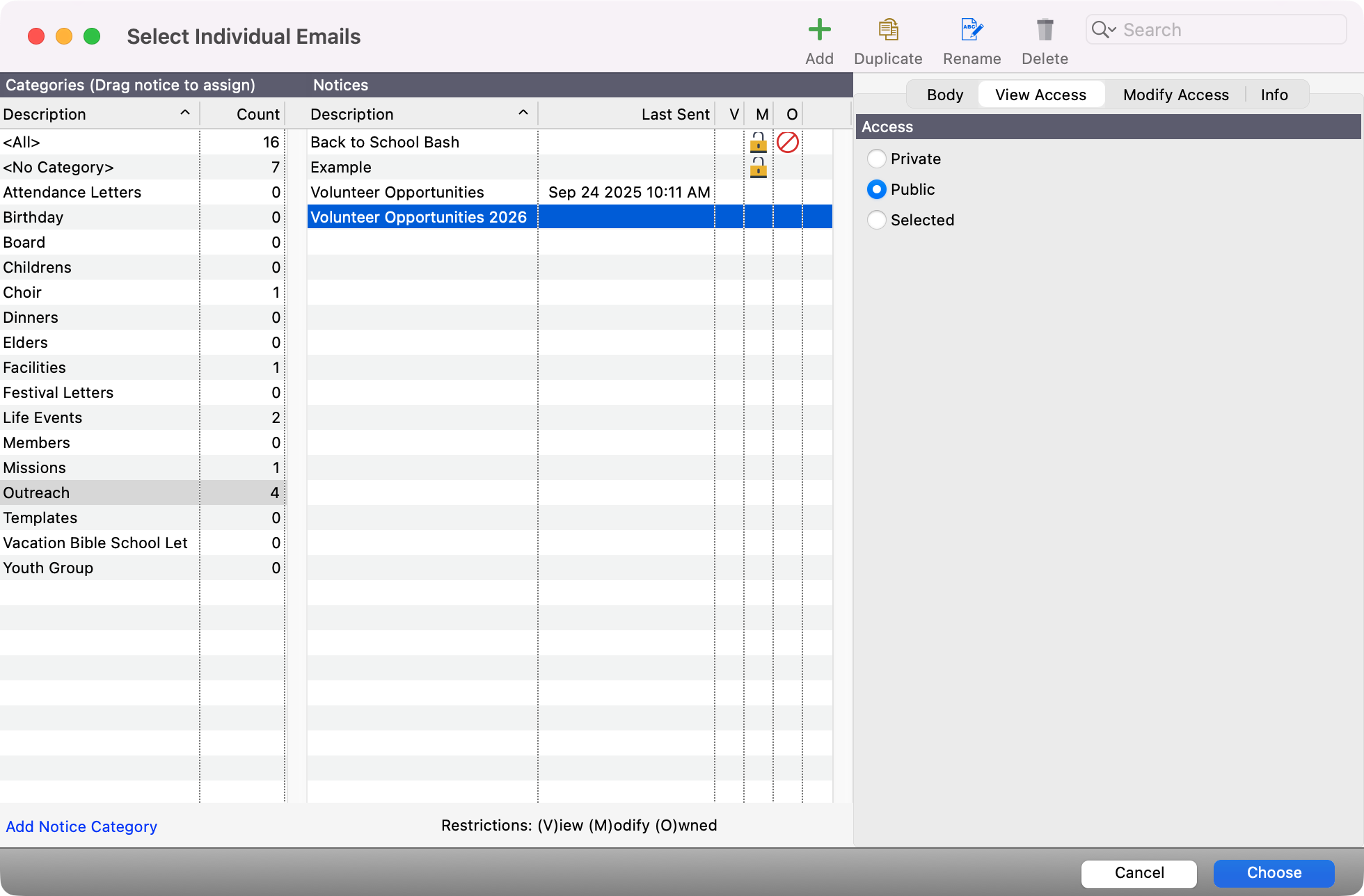Viewport: 1364px width, 896px height.
Task: Click the Delete trash icon
Action: [1045, 30]
